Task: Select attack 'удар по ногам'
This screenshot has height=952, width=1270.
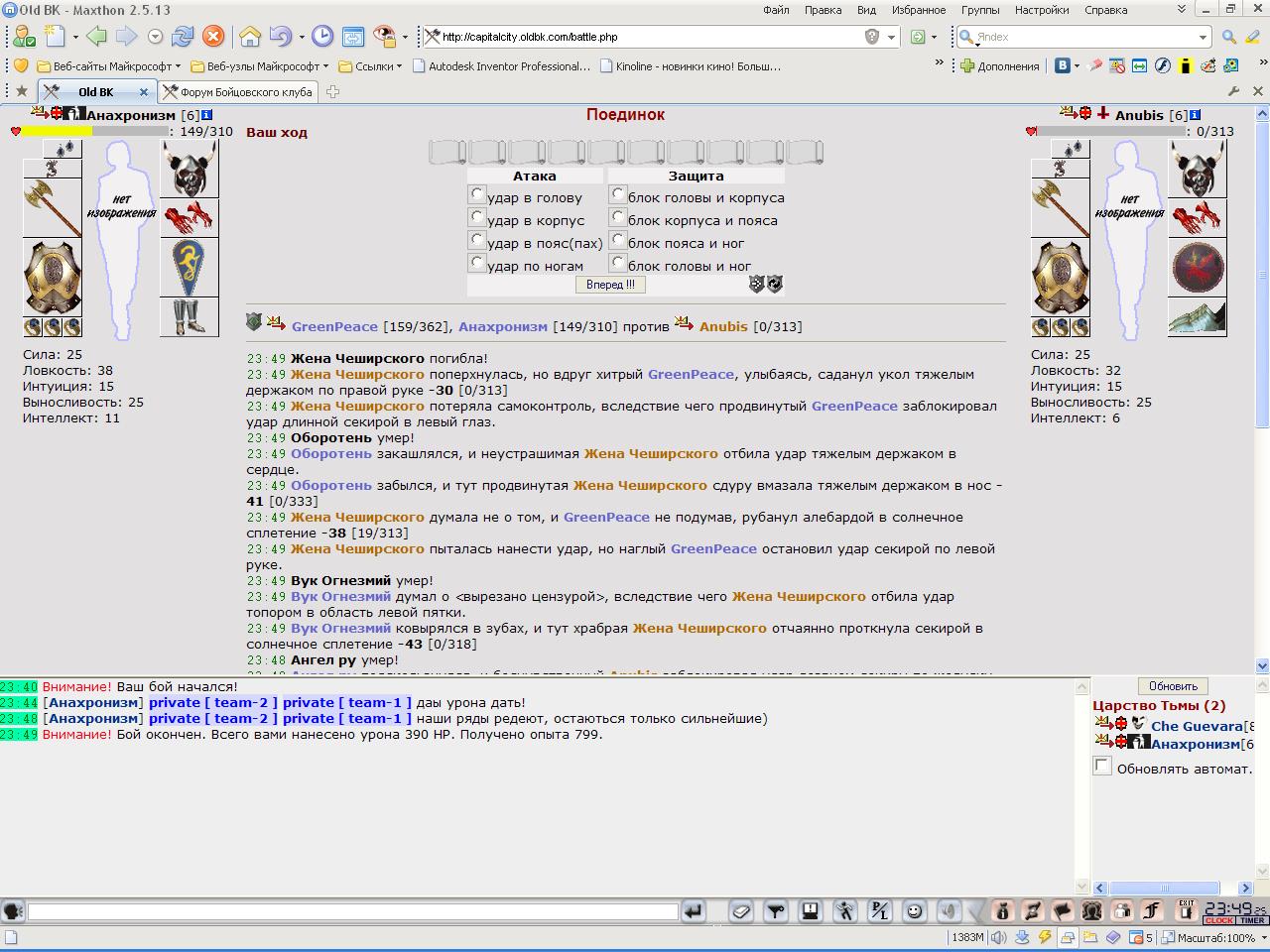Action: (x=477, y=263)
